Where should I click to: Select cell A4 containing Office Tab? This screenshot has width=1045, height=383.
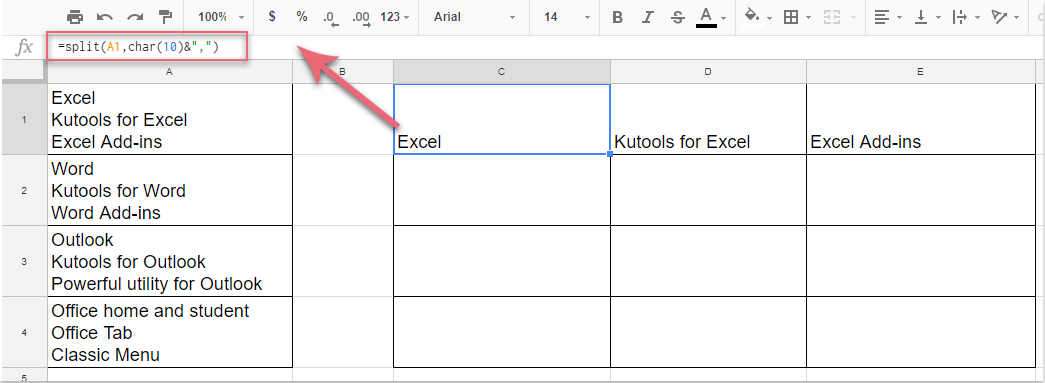(x=170, y=332)
